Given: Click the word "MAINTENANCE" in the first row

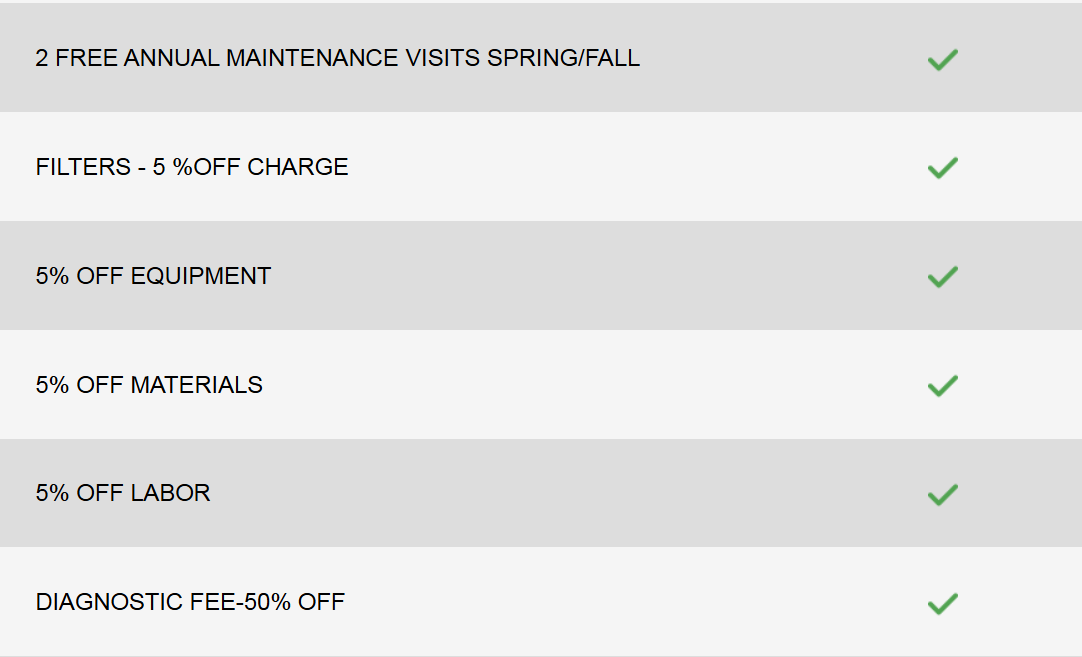Looking at the screenshot, I should click(x=312, y=58).
